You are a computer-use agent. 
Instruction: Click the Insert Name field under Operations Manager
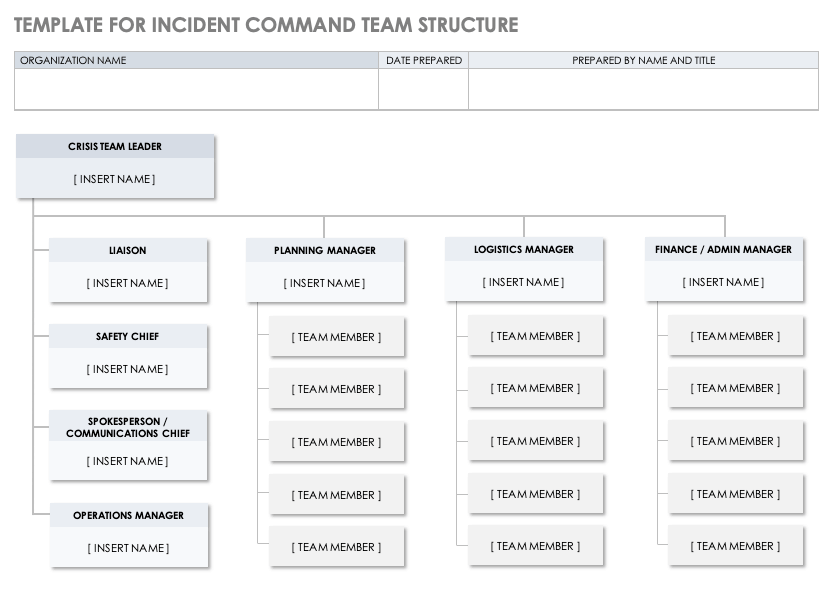(x=128, y=549)
